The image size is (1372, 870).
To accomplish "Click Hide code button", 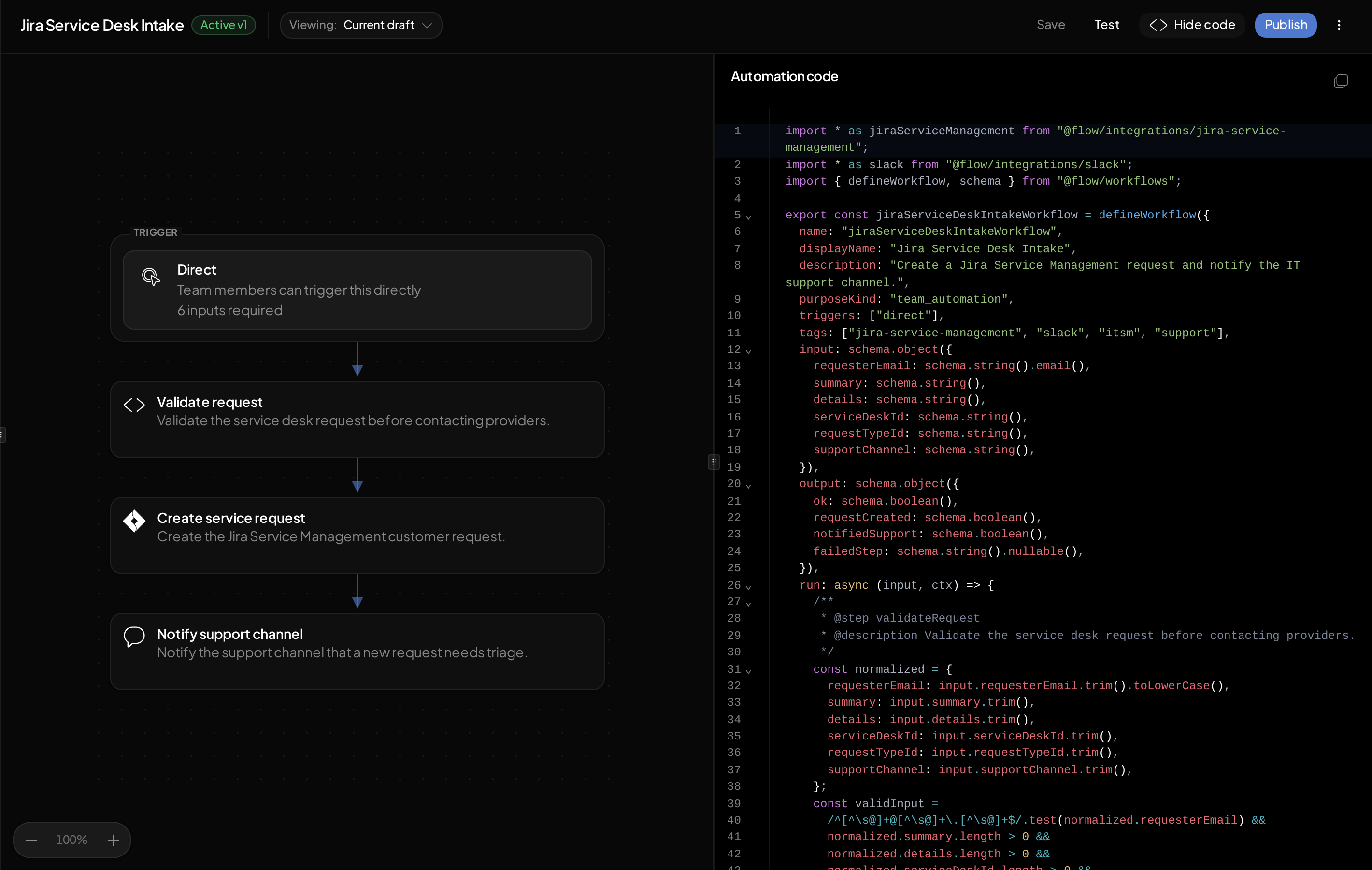I will pyautogui.click(x=1192, y=25).
